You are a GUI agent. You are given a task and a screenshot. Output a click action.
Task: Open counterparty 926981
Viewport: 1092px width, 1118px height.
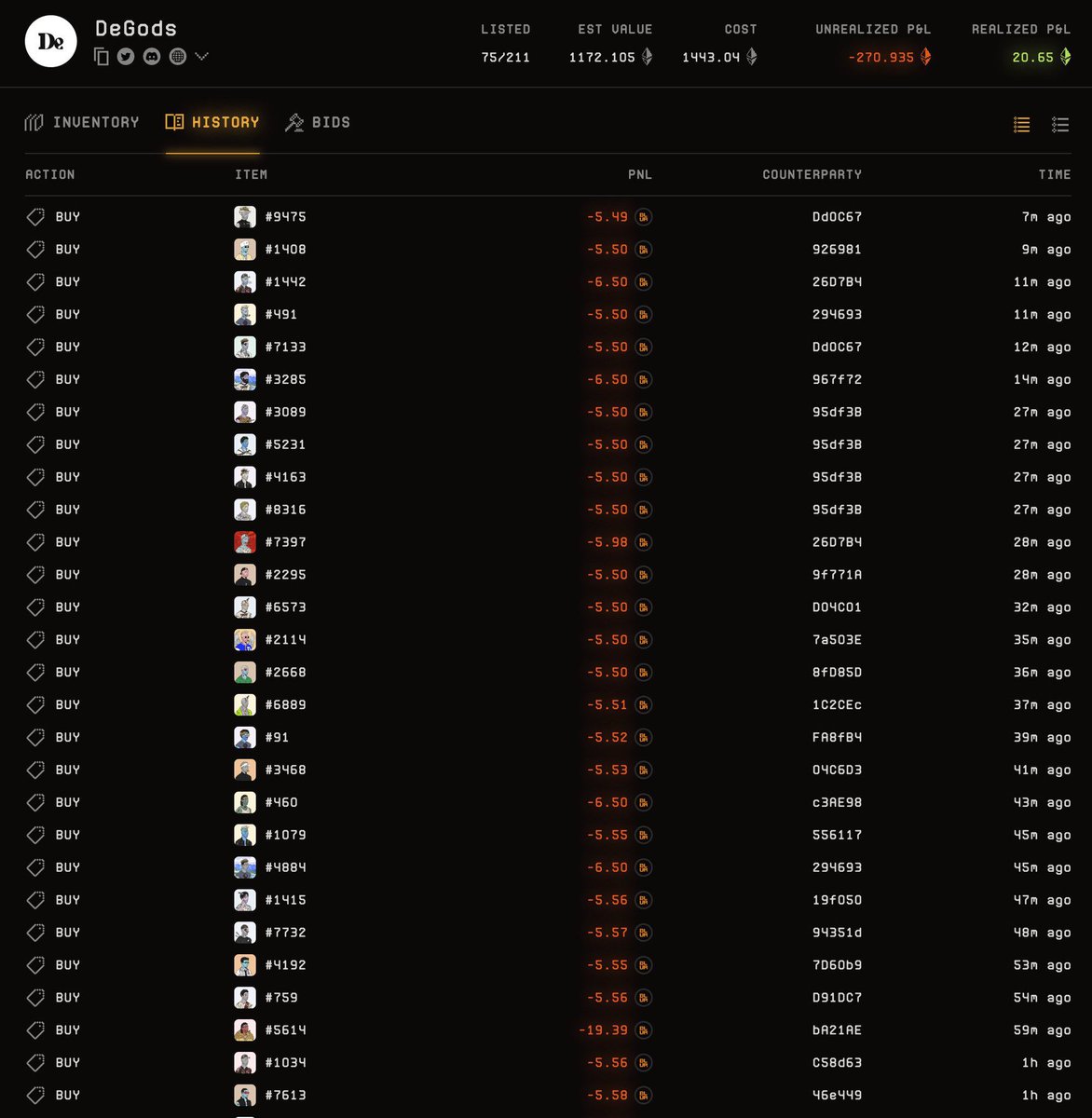point(837,250)
